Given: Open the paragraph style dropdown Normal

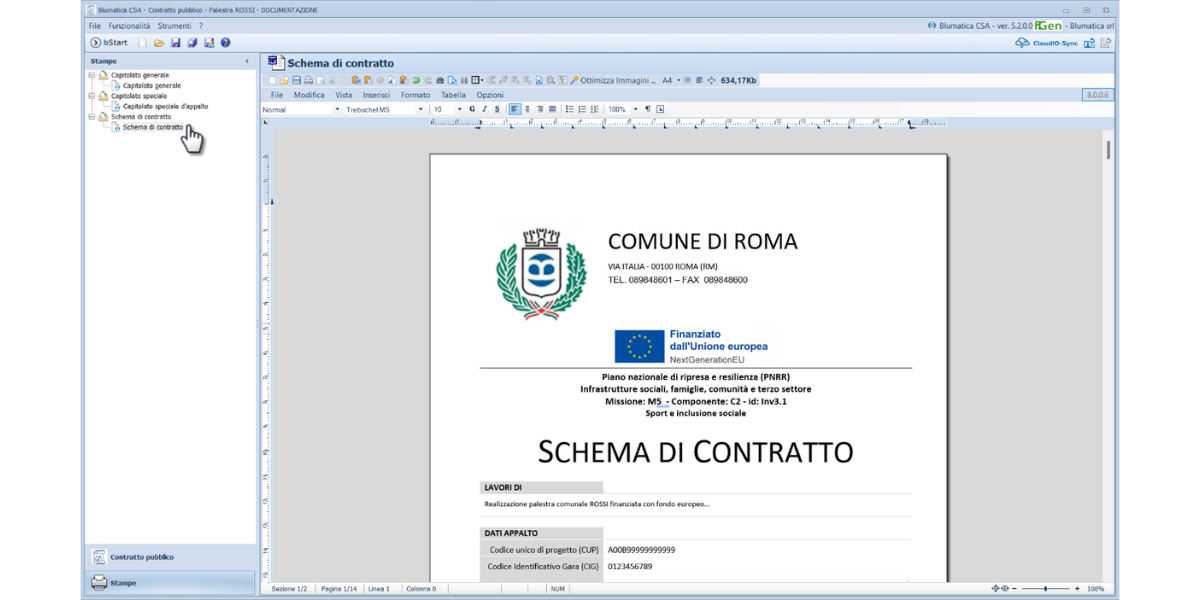Looking at the screenshot, I should [x=300, y=109].
